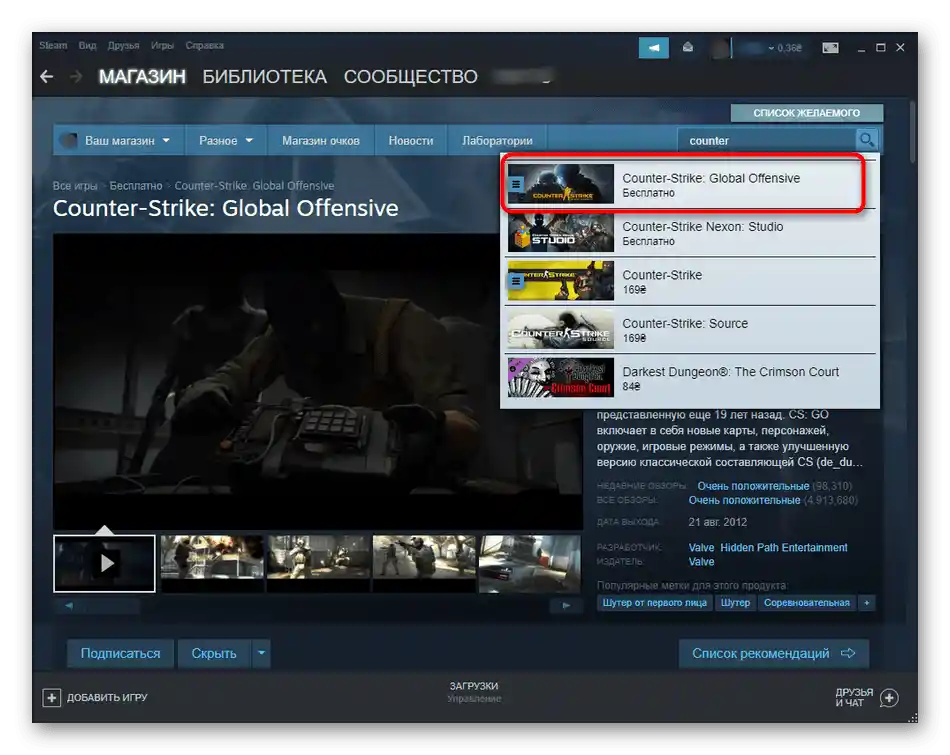Click the plus icon next to Add Game

click(51, 697)
